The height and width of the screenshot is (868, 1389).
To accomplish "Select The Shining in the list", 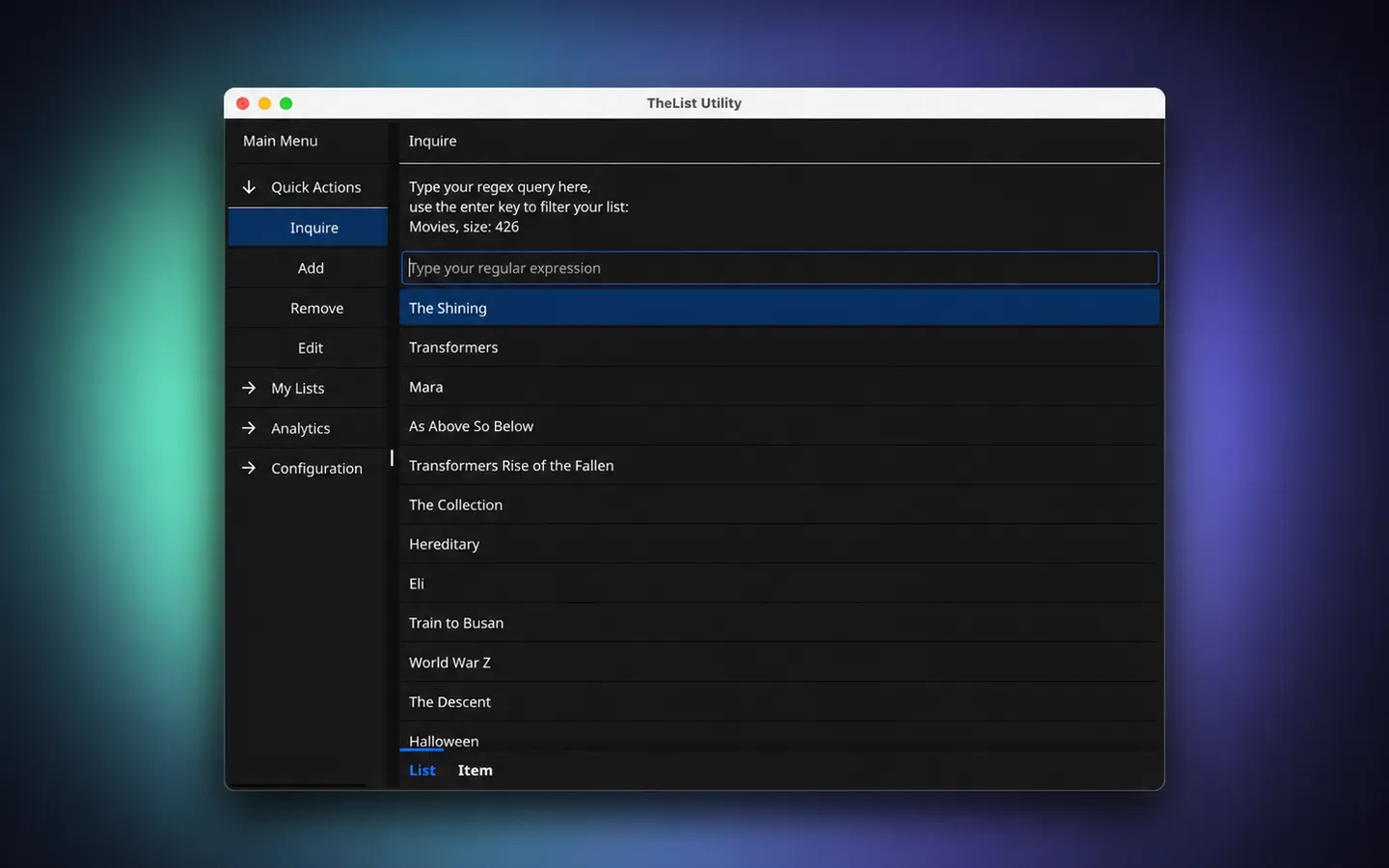I will click(779, 308).
